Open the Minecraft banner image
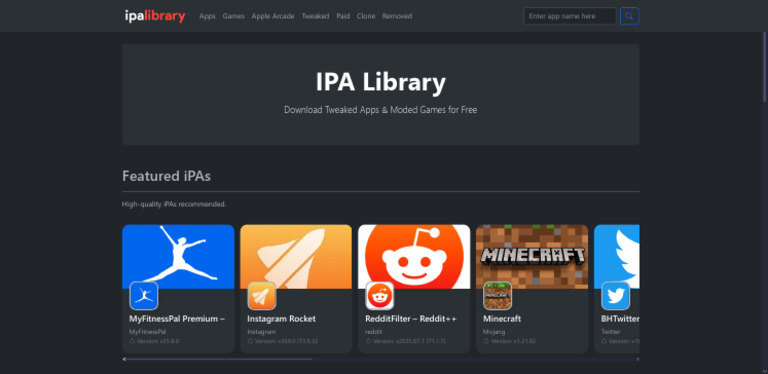The image size is (768, 374). (x=532, y=256)
